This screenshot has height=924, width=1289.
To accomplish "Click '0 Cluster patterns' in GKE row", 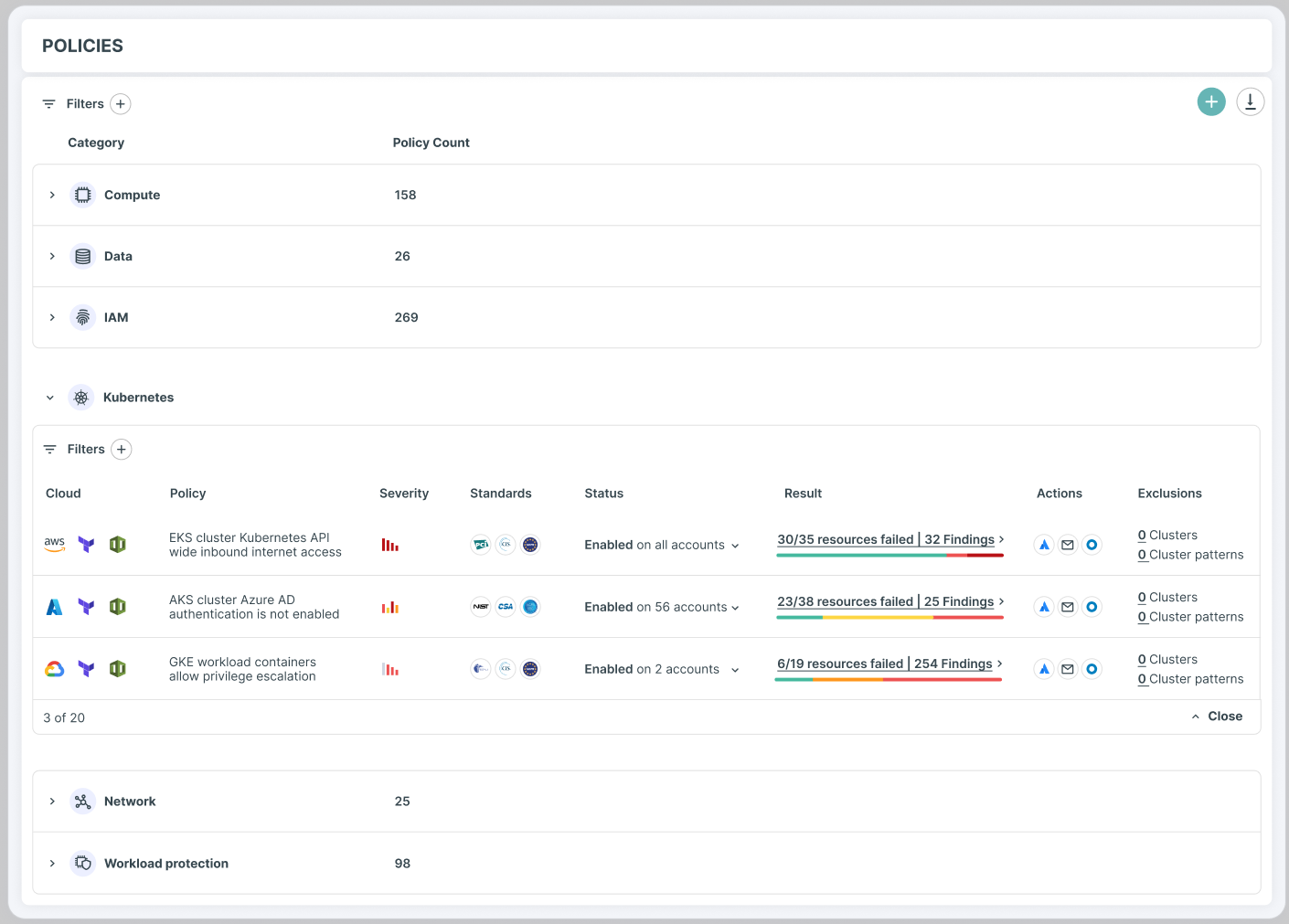I will [x=1190, y=679].
